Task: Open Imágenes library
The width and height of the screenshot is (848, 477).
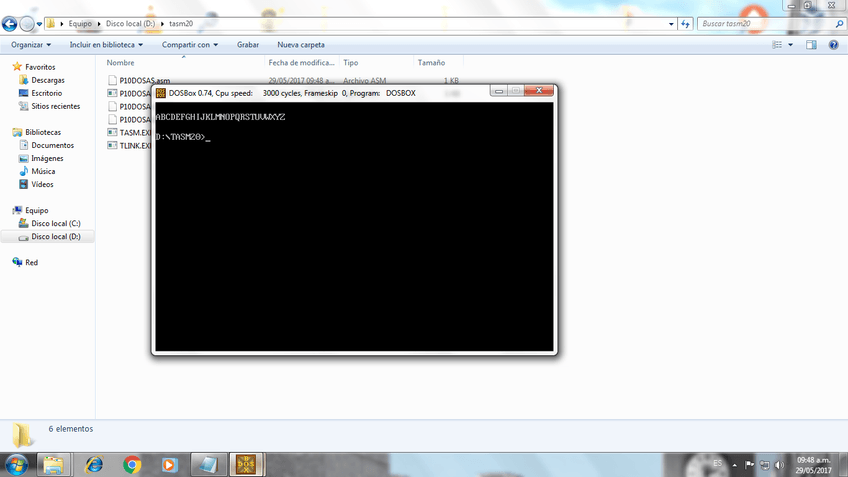Action: pyautogui.click(x=47, y=158)
